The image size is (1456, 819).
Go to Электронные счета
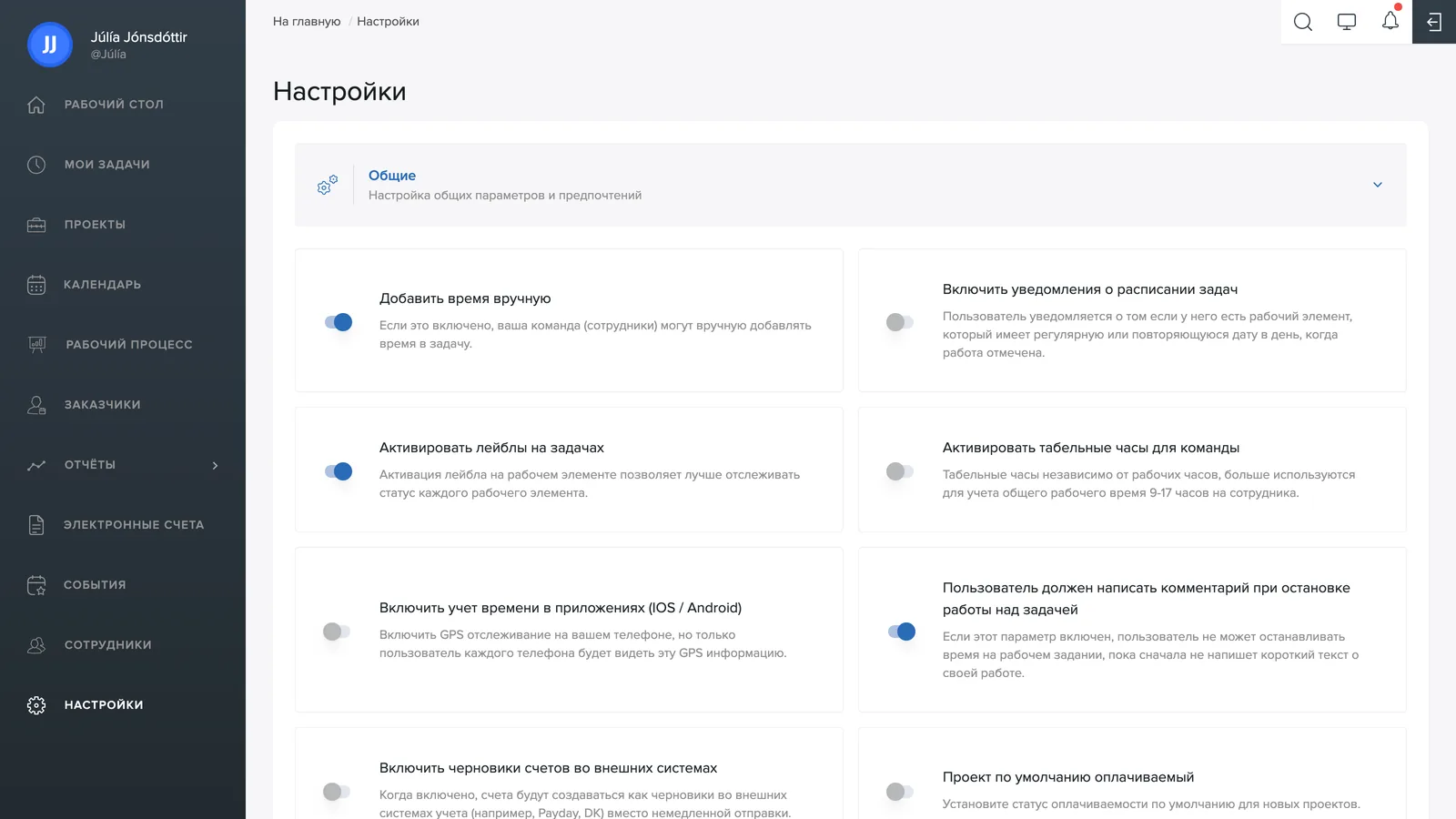point(134,525)
